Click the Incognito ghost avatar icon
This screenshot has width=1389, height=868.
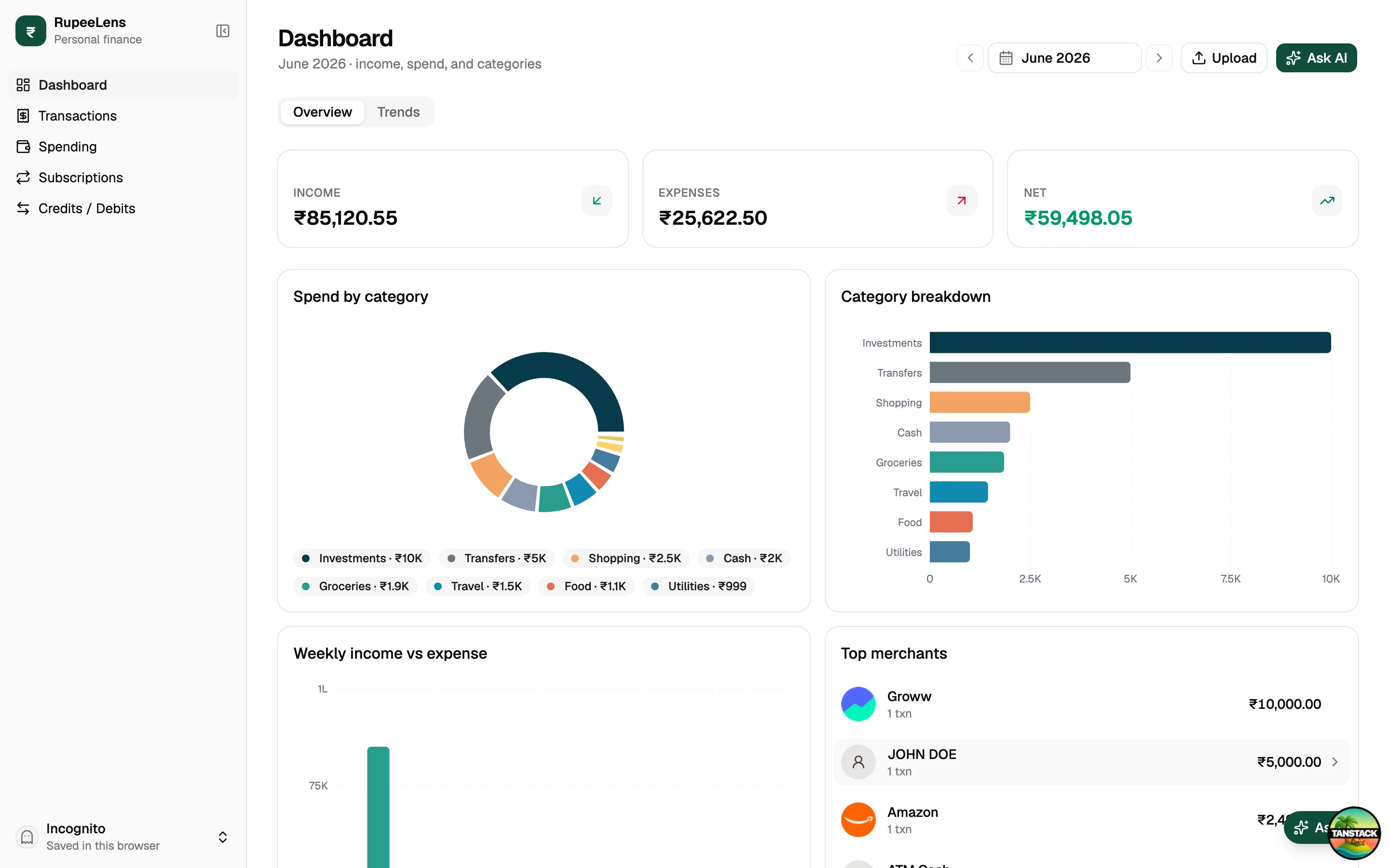[27, 837]
